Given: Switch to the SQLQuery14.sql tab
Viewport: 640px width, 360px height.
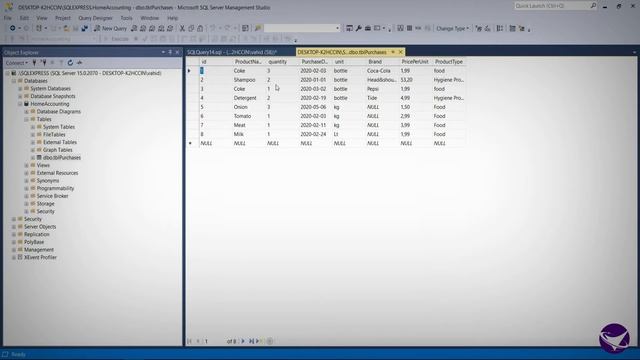Looking at the screenshot, I should click(x=232, y=52).
